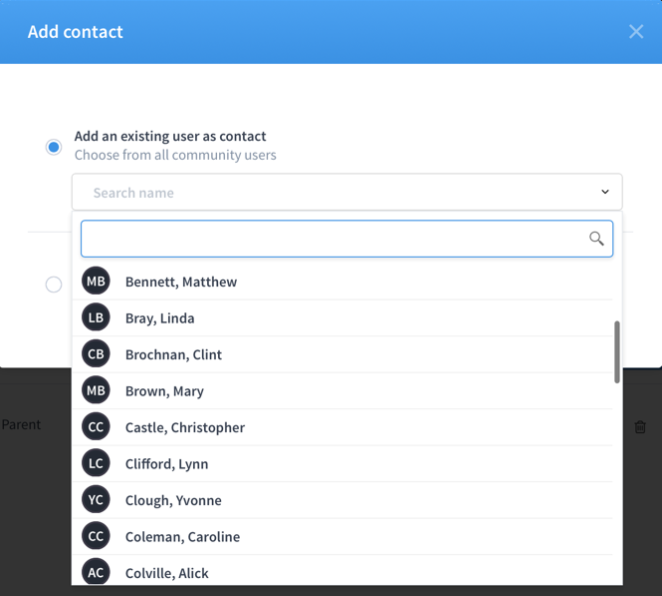Select 'Add an existing user as contact' radio
Viewport: 662px width, 596px height.
pyautogui.click(x=54, y=147)
